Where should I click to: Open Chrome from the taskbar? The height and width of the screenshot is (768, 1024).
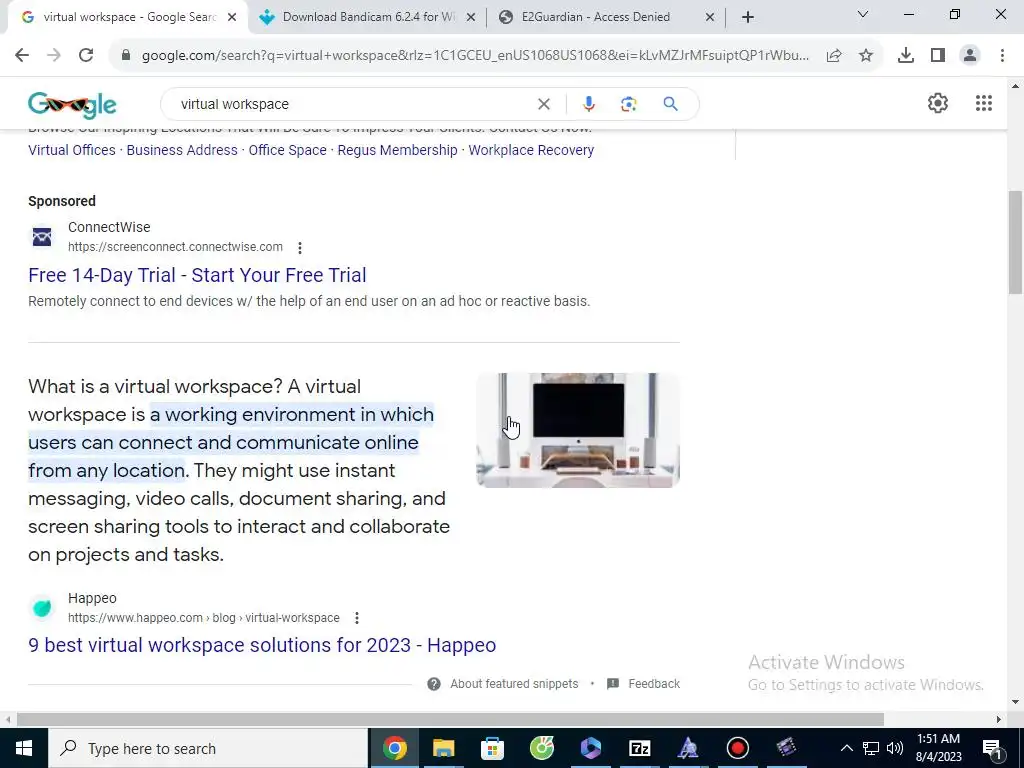[x=394, y=748]
